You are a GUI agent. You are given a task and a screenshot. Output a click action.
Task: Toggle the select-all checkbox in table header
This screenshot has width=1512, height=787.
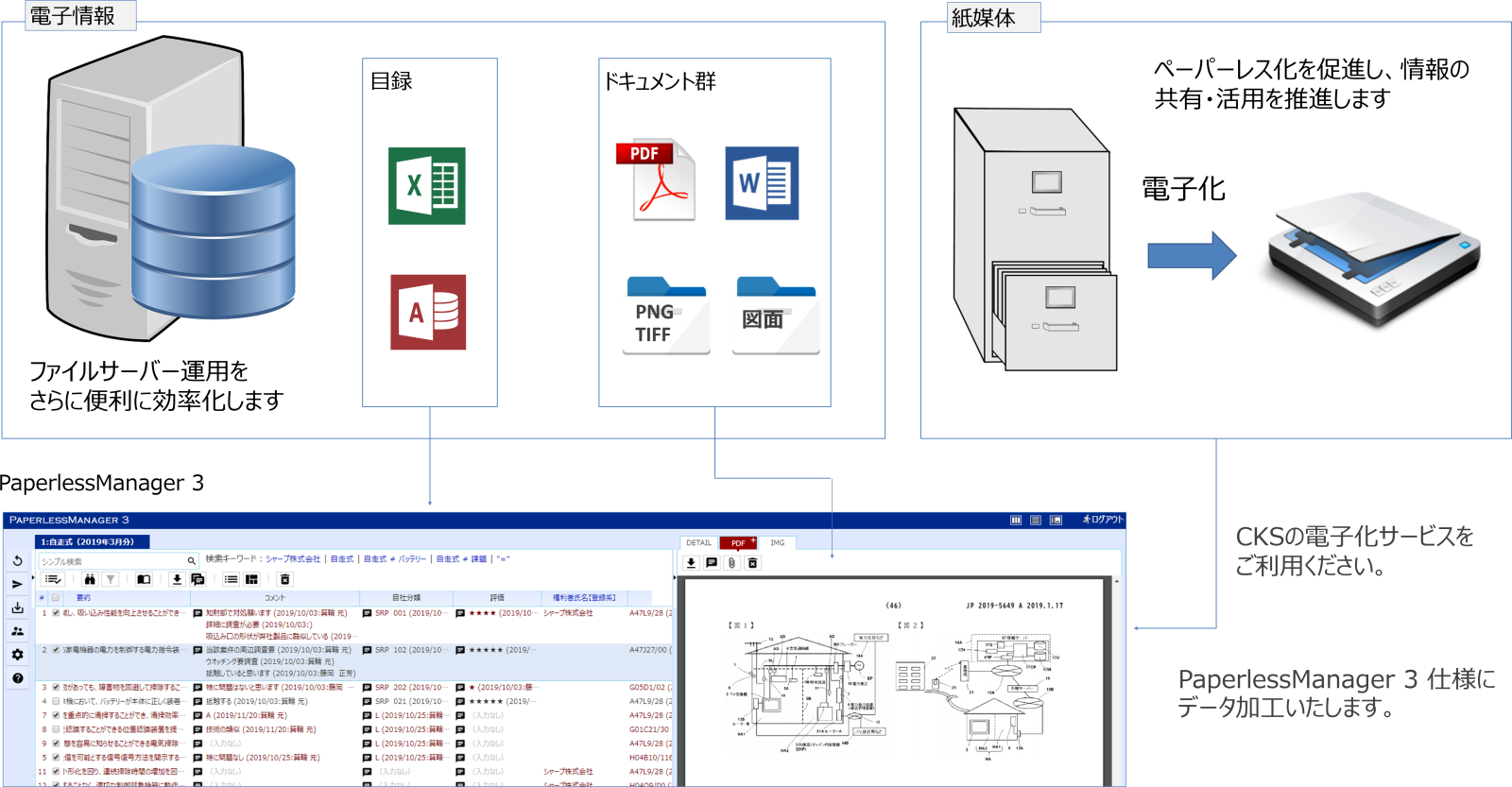click(56, 598)
